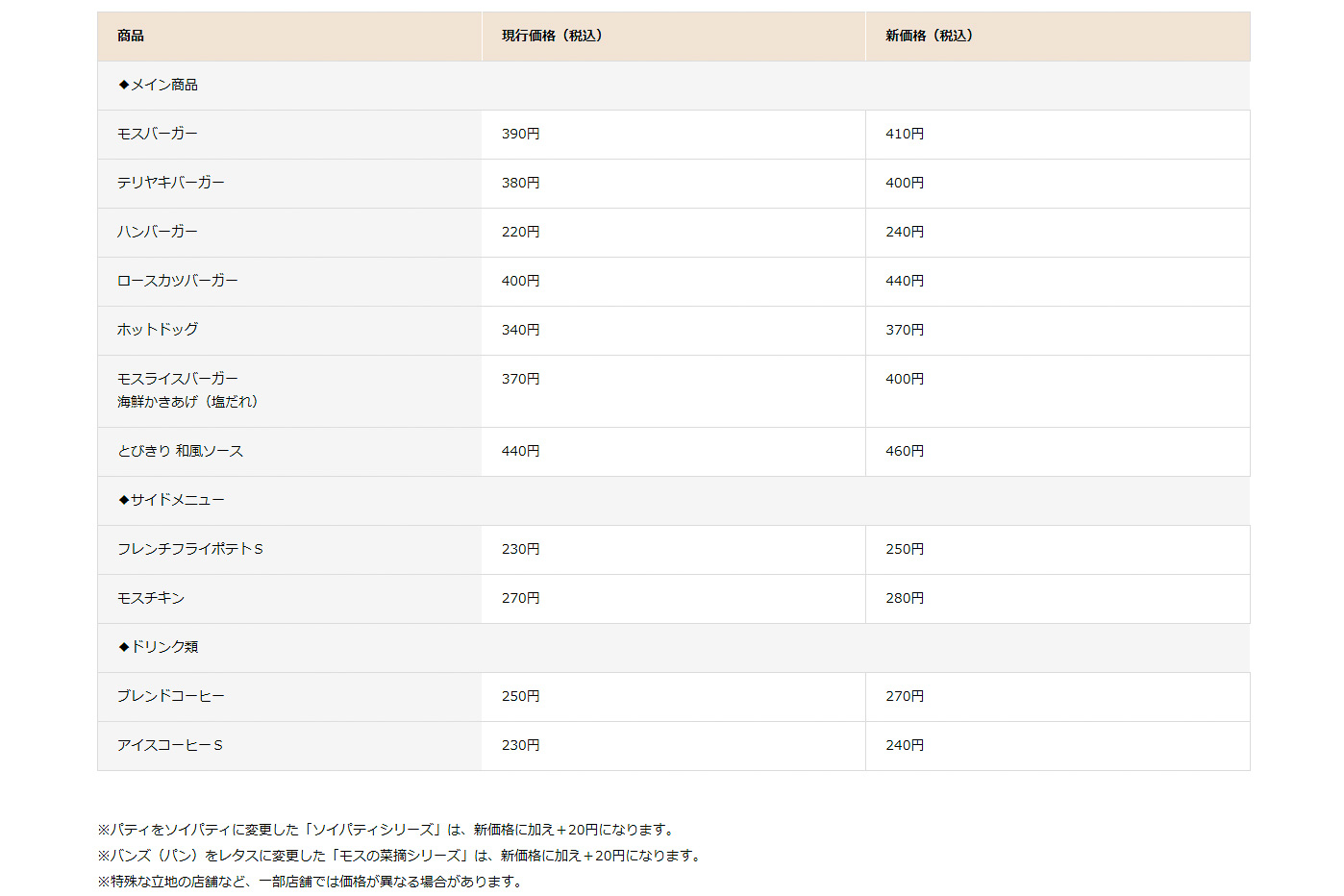
Task: Select the モスチキン product name
Action: pos(151,598)
